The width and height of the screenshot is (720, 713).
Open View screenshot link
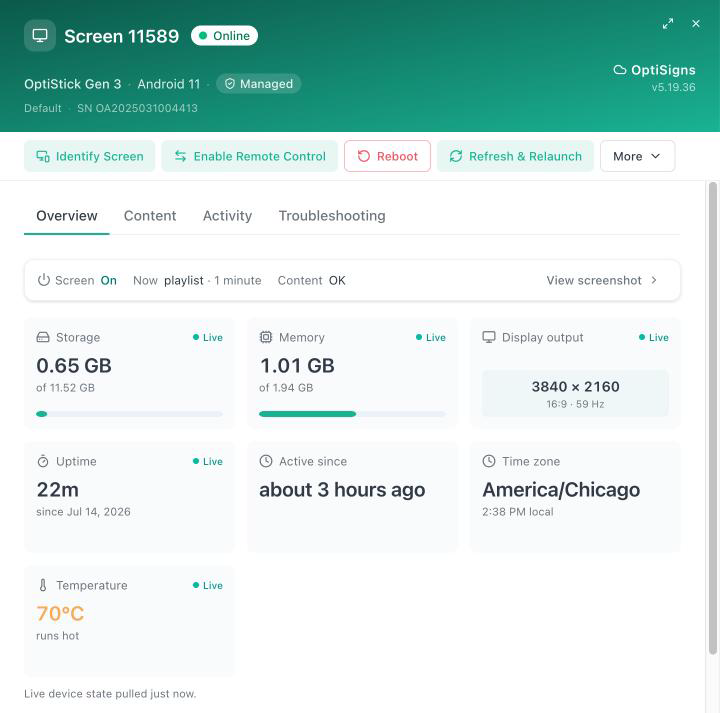(x=602, y=280)
